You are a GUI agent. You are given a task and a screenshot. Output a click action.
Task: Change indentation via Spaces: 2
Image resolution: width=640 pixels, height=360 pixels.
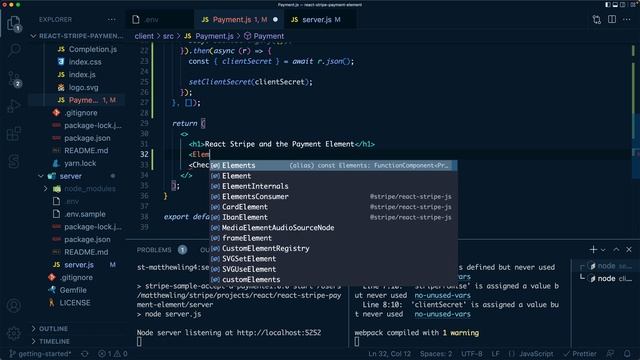(x=436, y=354)
